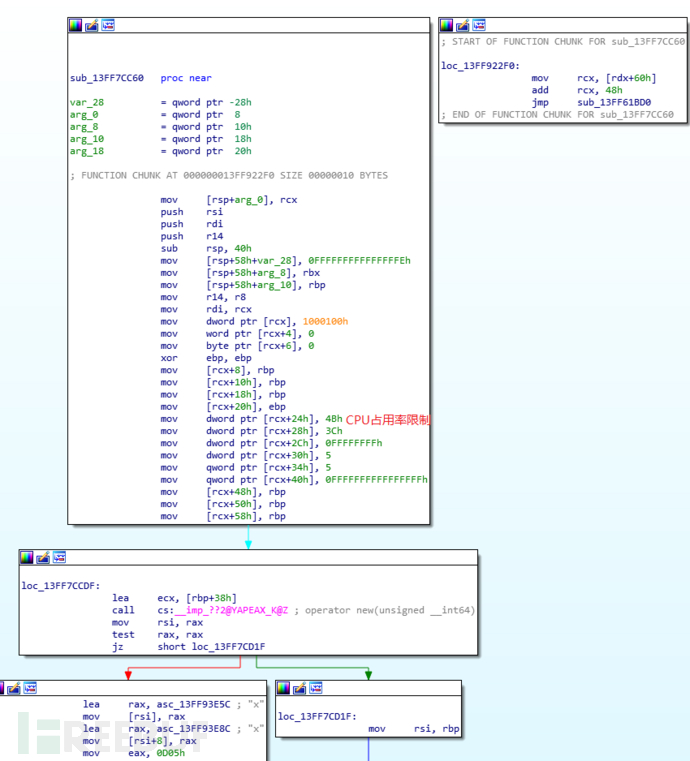690x761 pixels.
Task: Click the group nodes icon on loc_13FF7CD1F block
Action: (x=316, y=688)
